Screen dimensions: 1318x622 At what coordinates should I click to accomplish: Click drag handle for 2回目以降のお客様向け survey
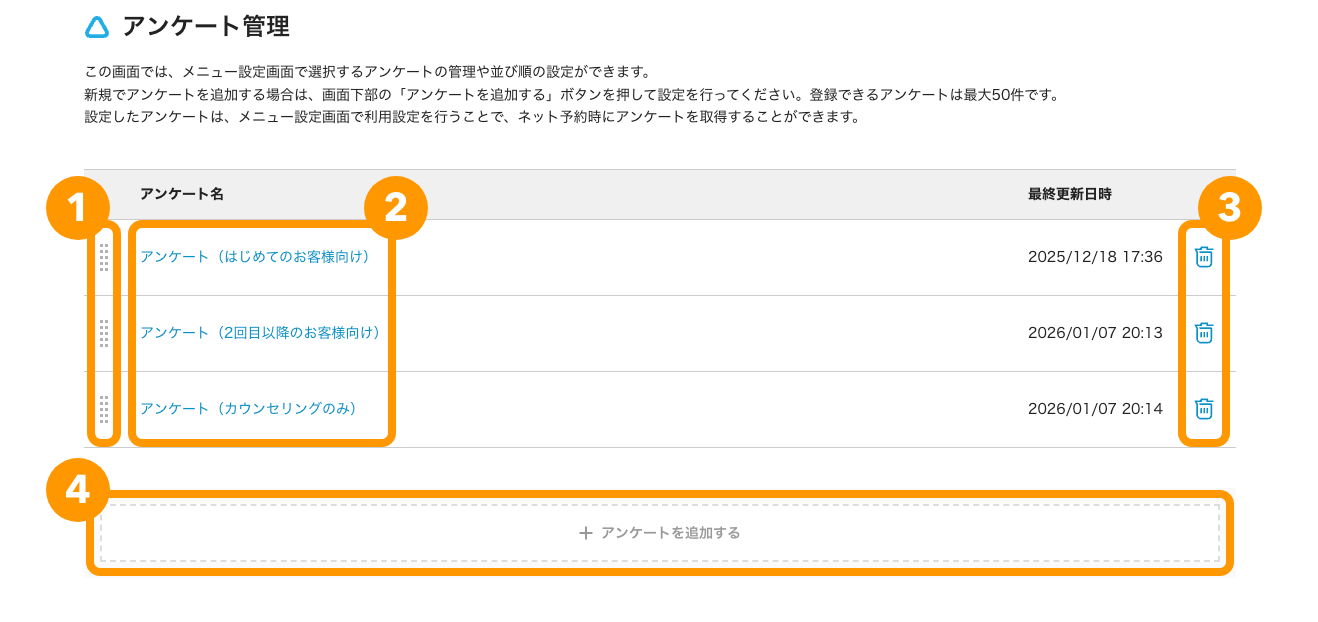[x=104, y=333]
